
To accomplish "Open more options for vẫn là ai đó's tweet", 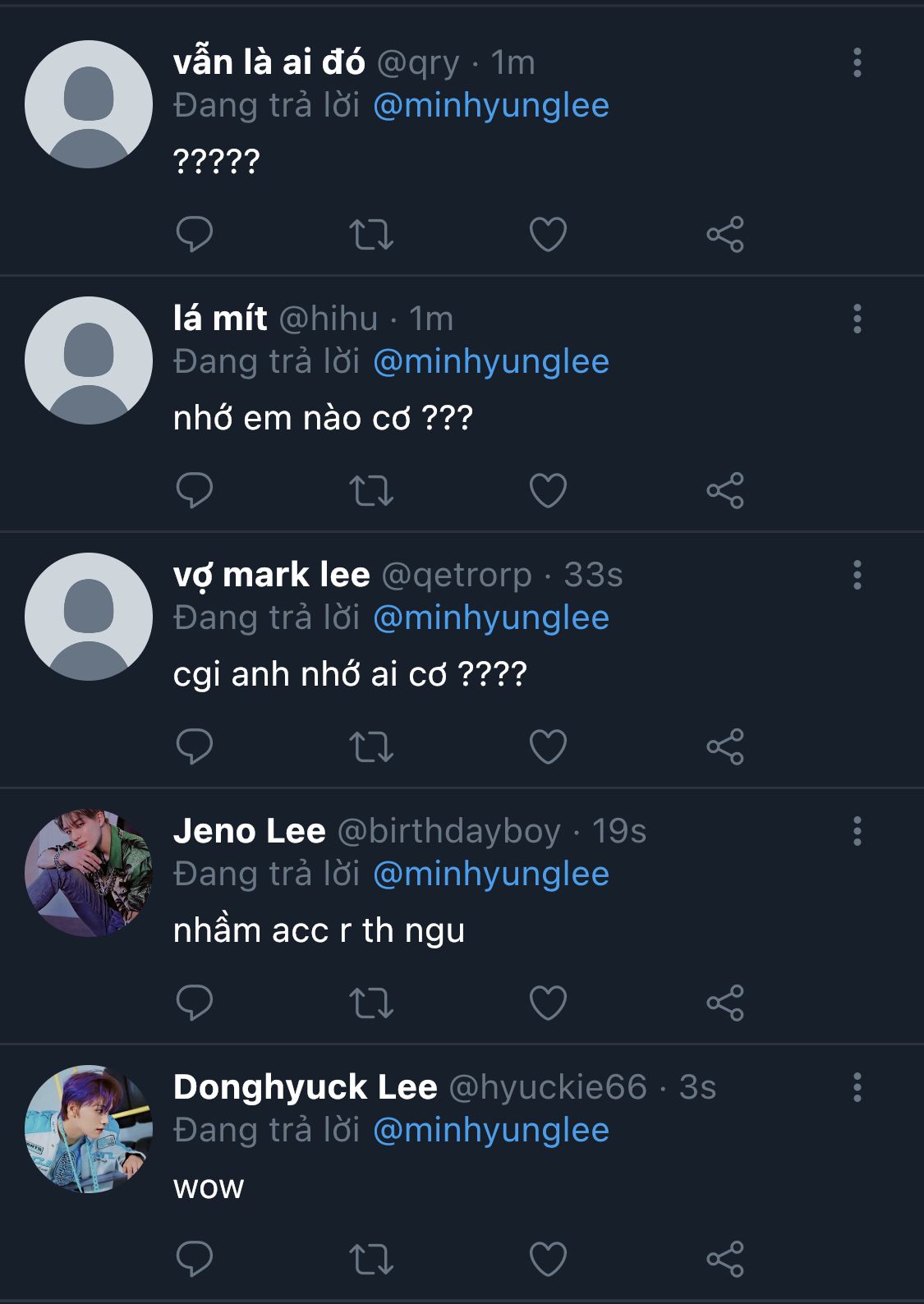I will pyautogui.click(x=857, y=62).
